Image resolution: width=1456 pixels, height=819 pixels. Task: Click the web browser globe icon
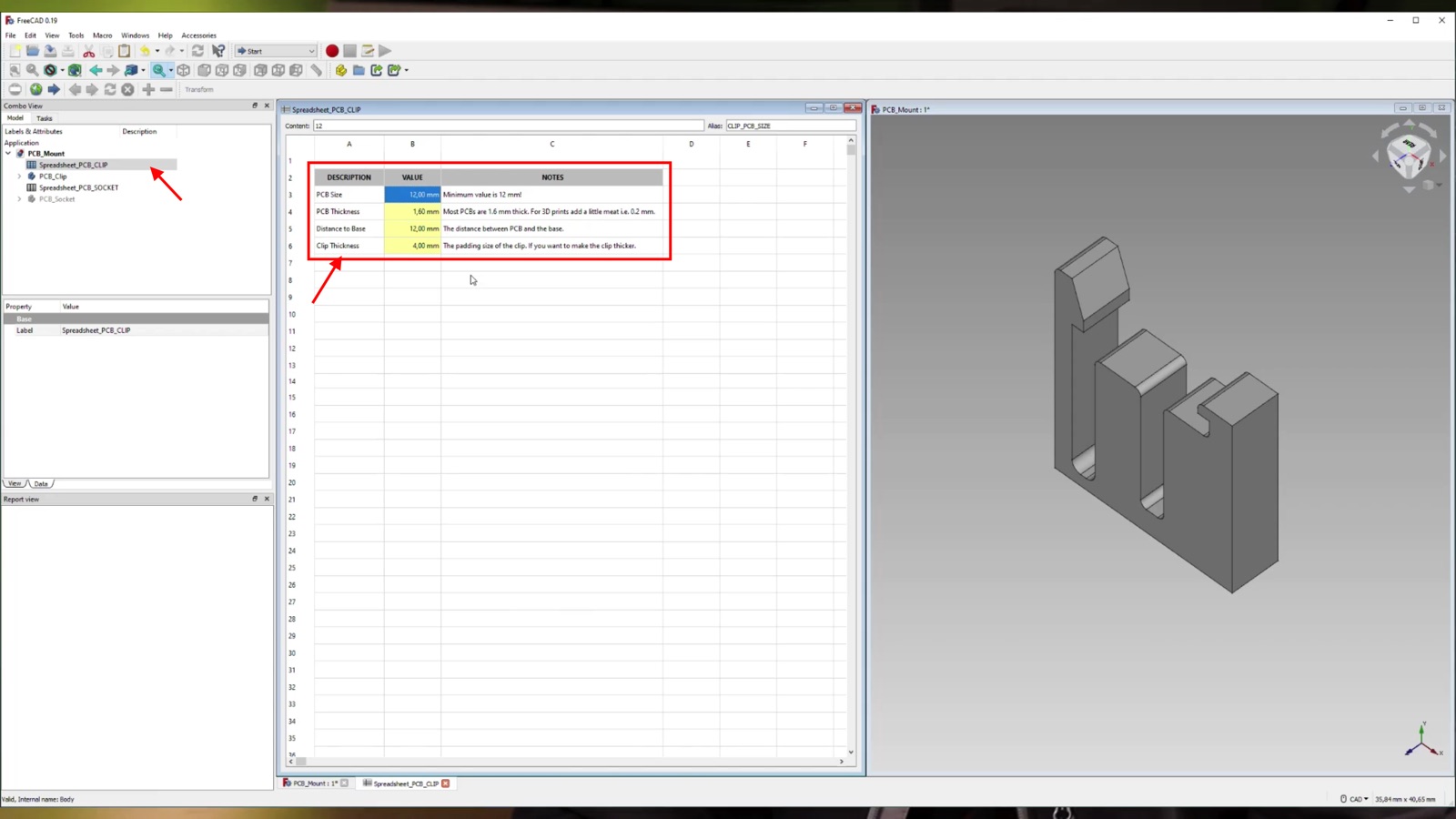(x=36, y=89)
